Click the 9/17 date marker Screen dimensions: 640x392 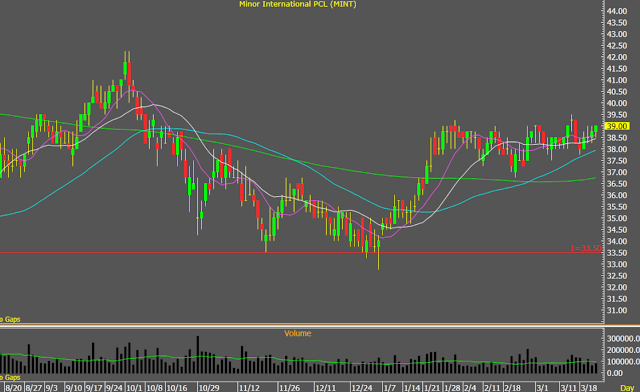pyautogui.click(x=94, y=388)
